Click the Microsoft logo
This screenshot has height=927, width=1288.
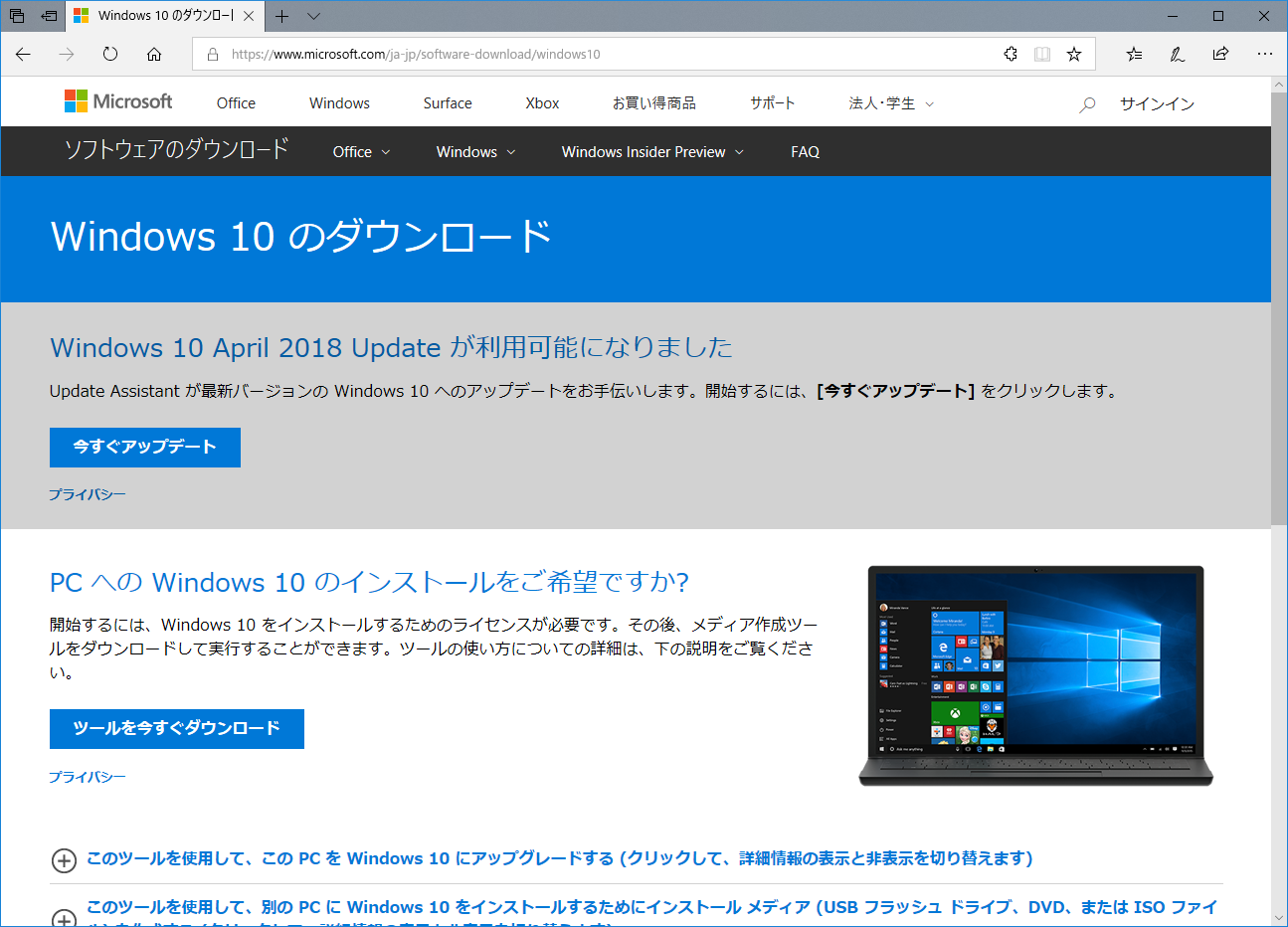(x=118, y=101)
